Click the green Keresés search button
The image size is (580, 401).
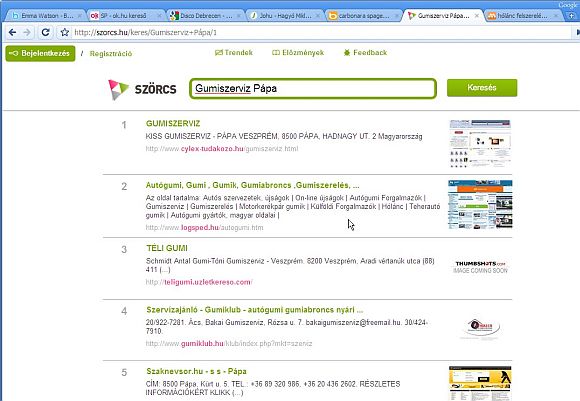point(482,88)
